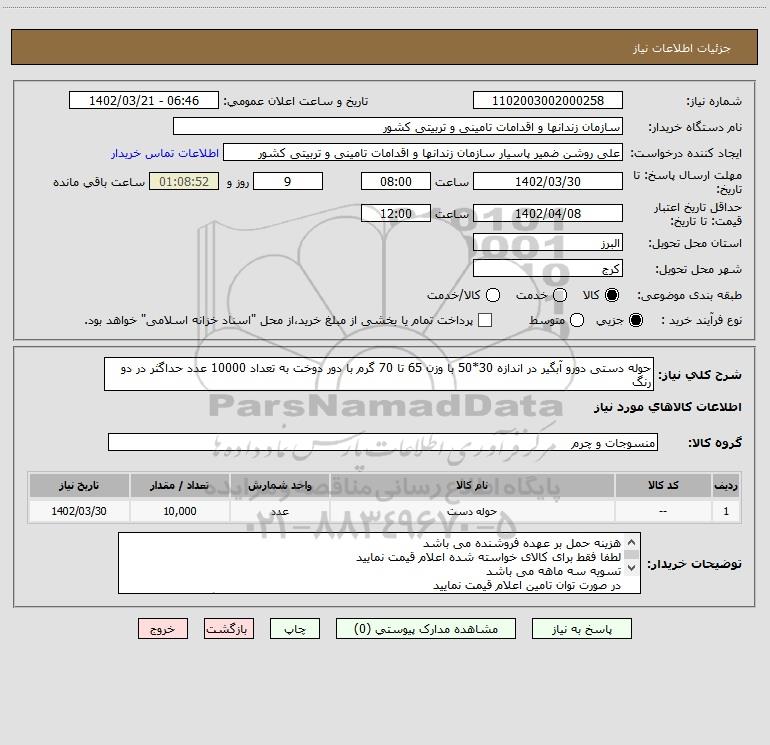Click the 1402/03/30 need date table cell
The height and width of the screenshot is (745, 770).
click(x=79, y=511)
